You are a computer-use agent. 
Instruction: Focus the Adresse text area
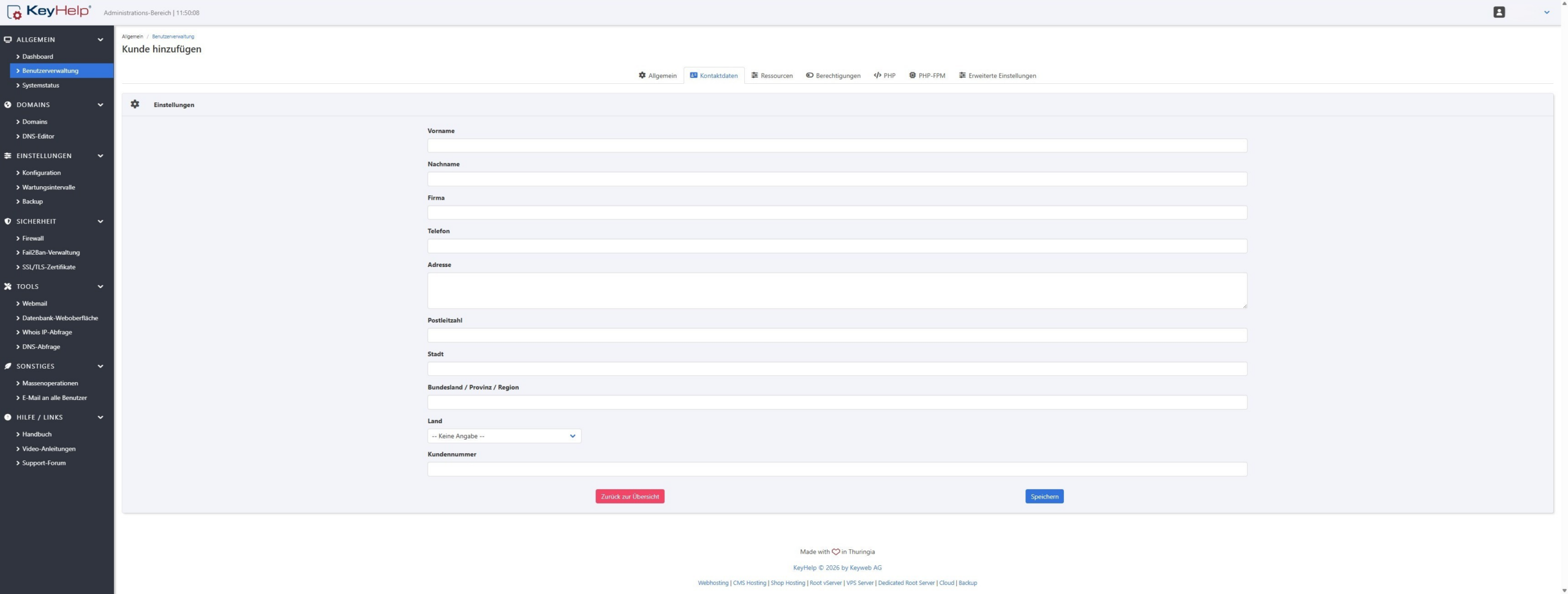click(837, 291)
